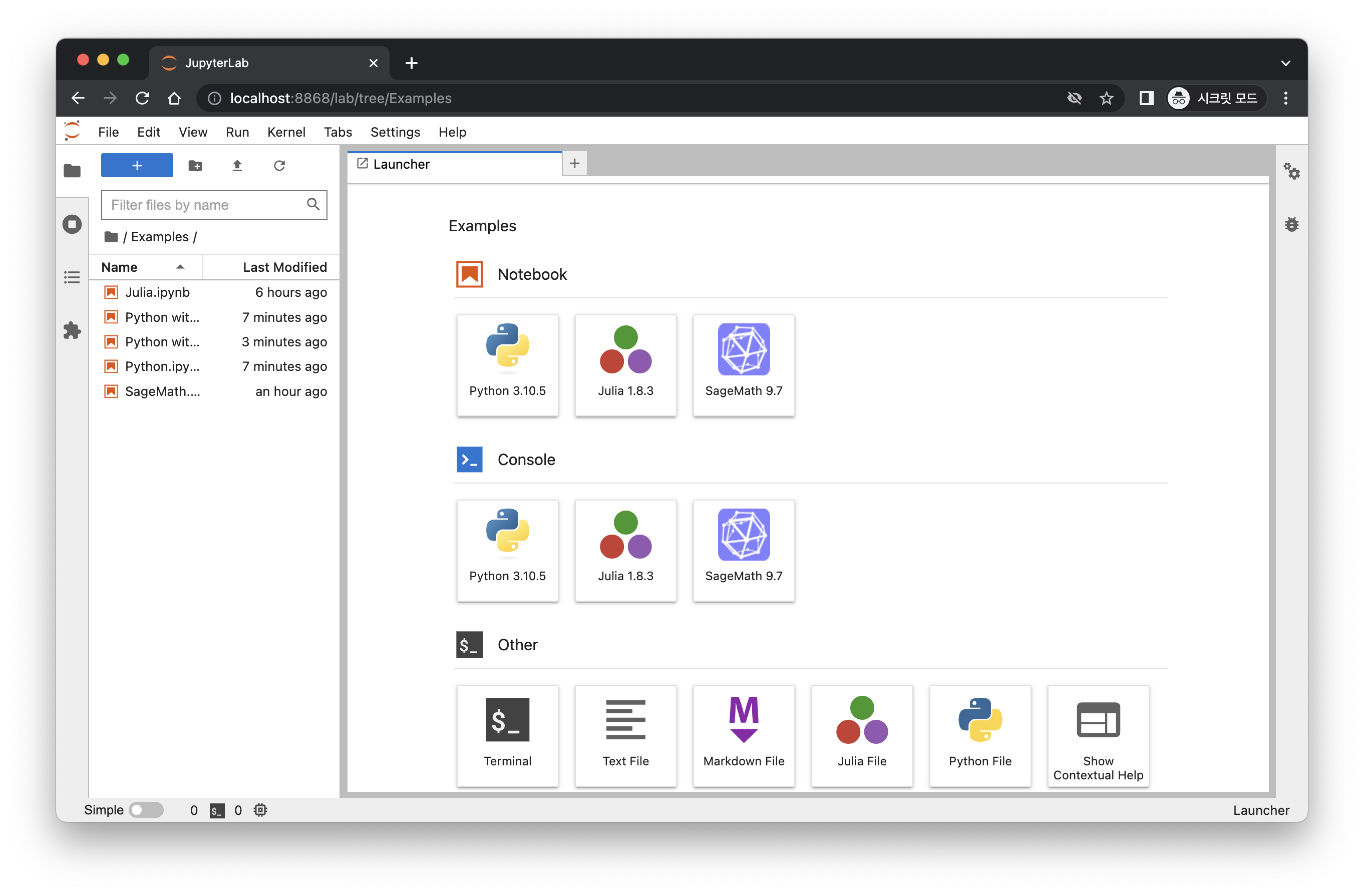This screenshot has width=1364, height=896.
Task: Open the Running Terminals and Kernels sidebar
Action: click(72, 224)
